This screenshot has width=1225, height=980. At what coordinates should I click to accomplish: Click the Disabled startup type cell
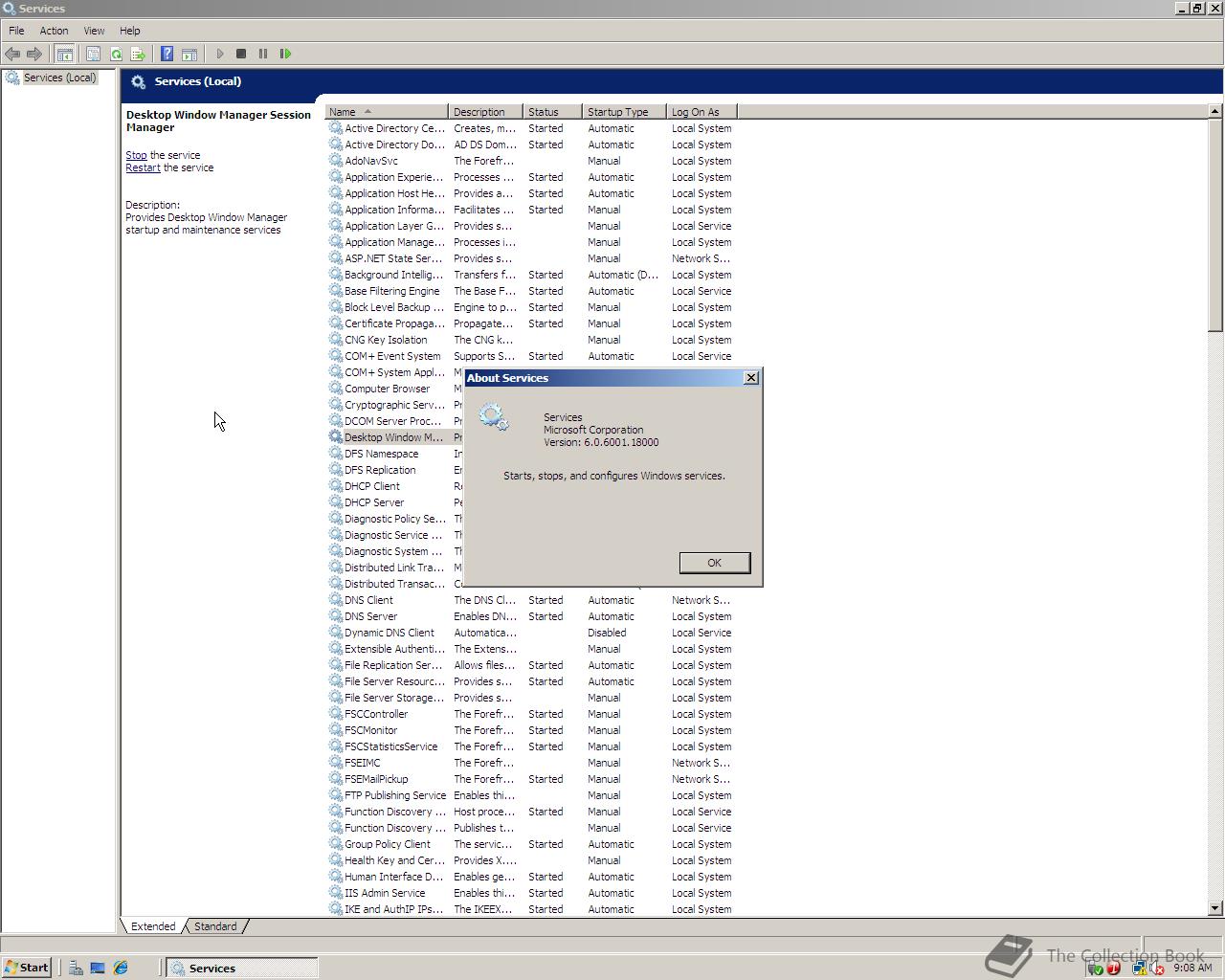click(607, 633)
